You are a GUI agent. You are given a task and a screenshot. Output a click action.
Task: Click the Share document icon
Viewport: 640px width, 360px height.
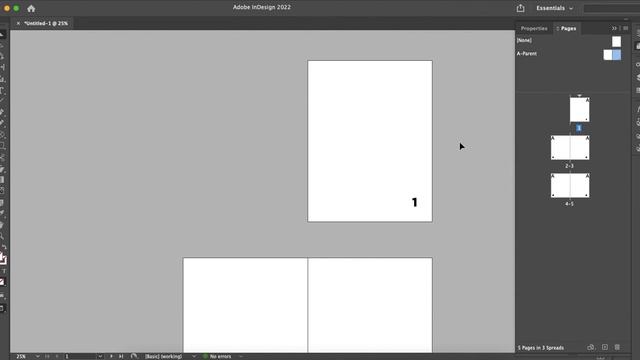(x=520, y=8)
